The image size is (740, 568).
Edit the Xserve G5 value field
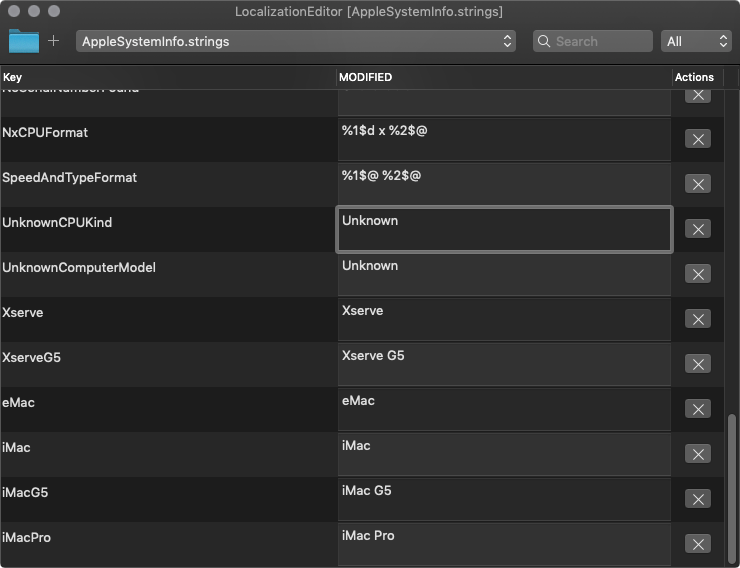pos(504,364)
